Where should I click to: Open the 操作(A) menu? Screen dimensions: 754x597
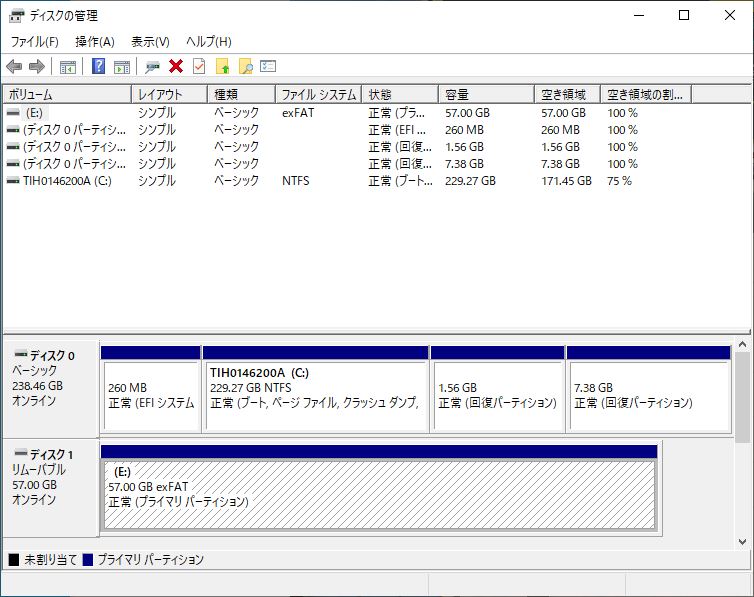[95, 42]
